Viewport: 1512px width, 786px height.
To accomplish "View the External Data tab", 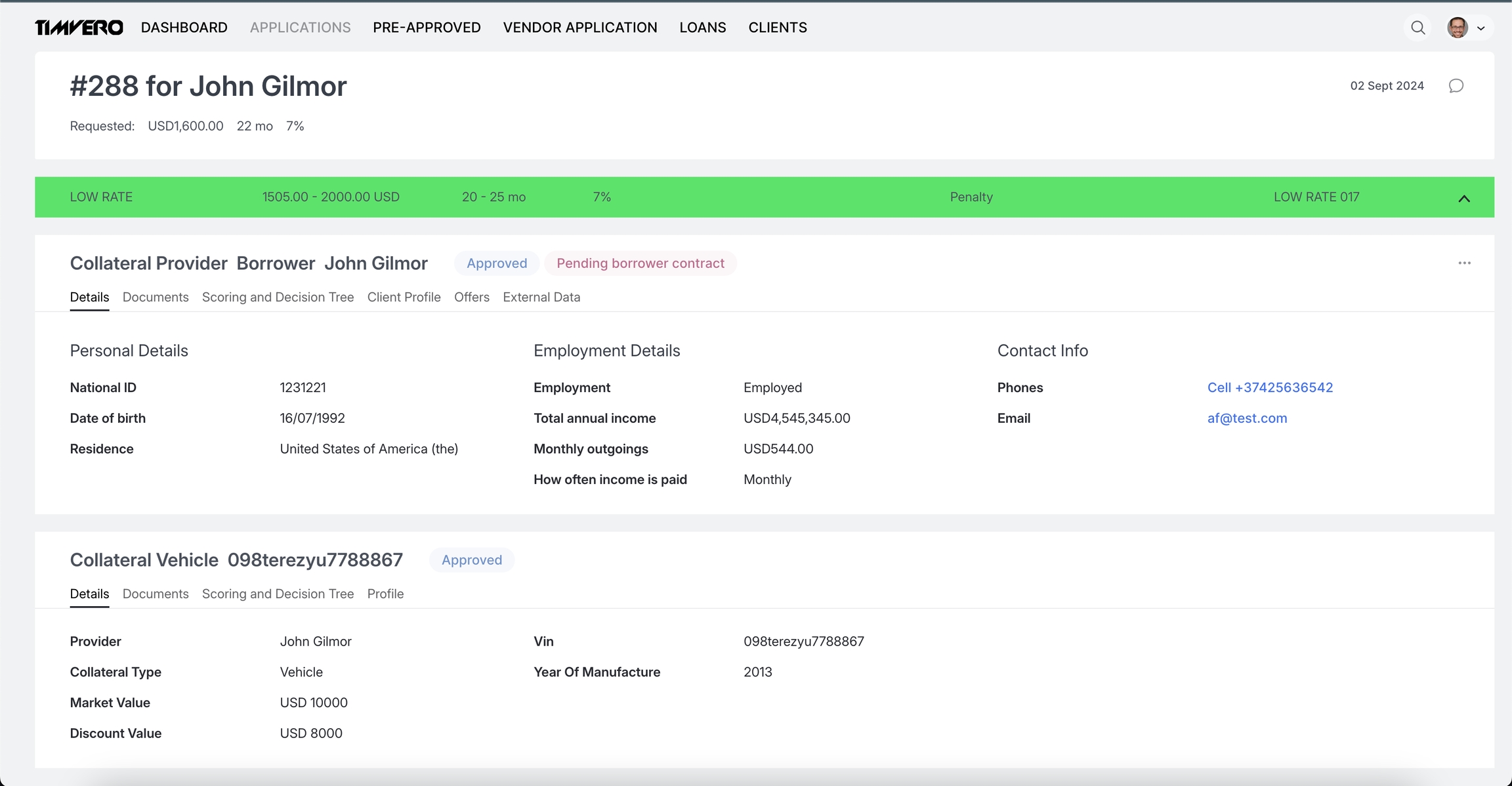I will (541, 297).
